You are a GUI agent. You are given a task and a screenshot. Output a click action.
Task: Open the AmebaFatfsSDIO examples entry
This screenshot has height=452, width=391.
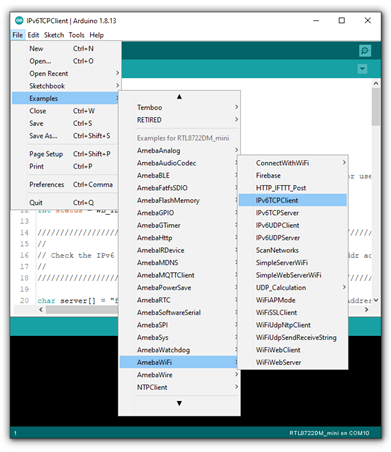[x=179, y=188]
